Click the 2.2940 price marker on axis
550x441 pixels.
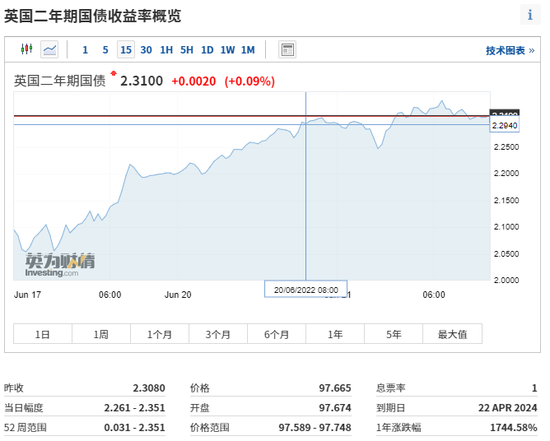point(504,125)
